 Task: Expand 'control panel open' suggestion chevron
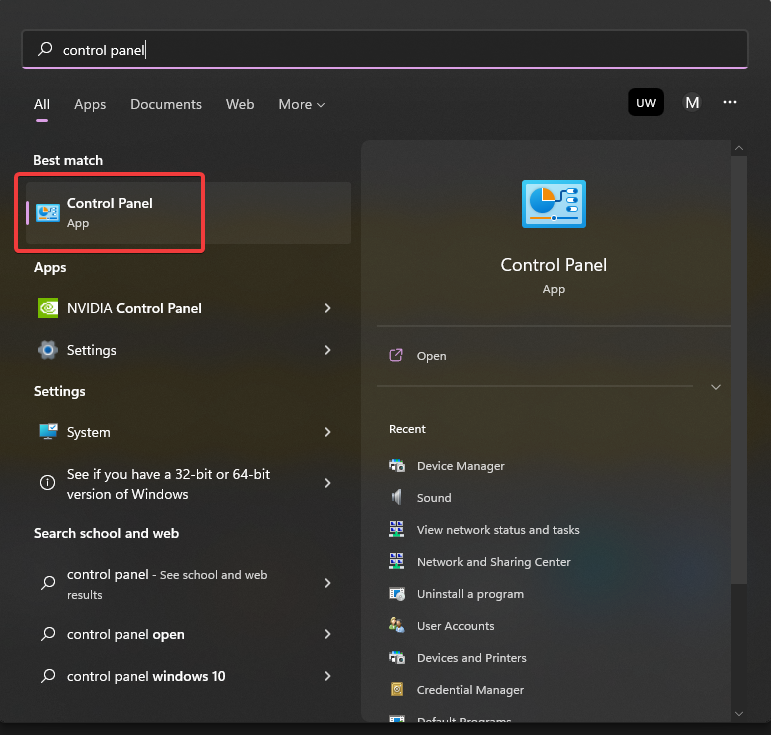[327, 634]
